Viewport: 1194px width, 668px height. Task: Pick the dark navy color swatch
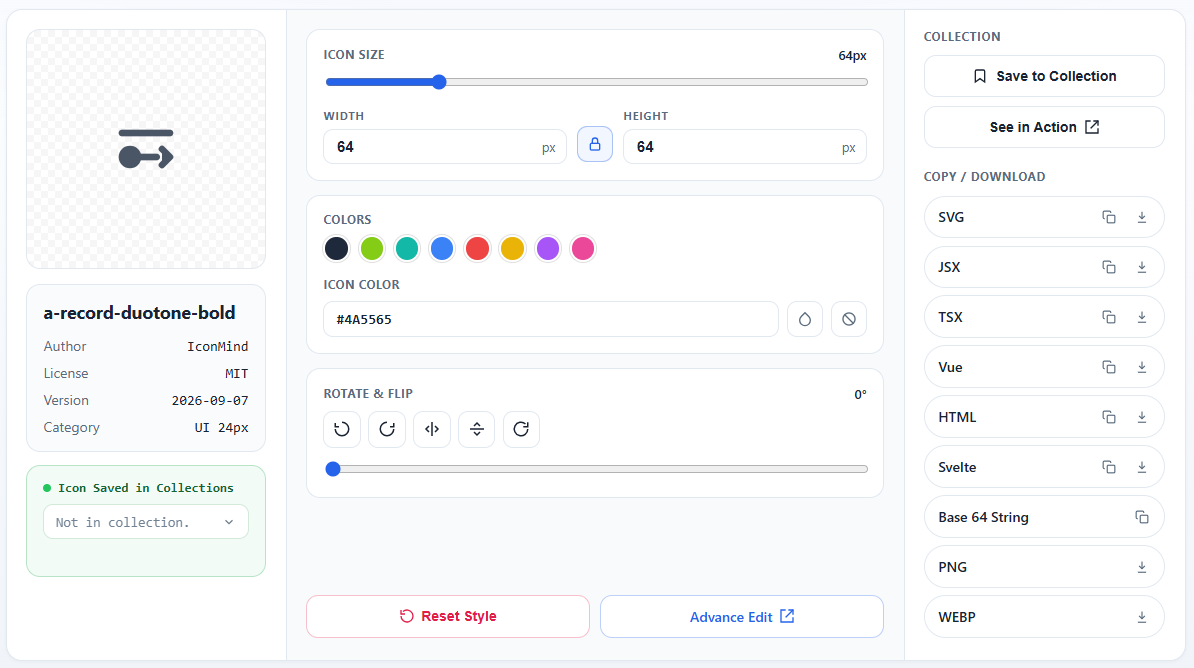337,248
